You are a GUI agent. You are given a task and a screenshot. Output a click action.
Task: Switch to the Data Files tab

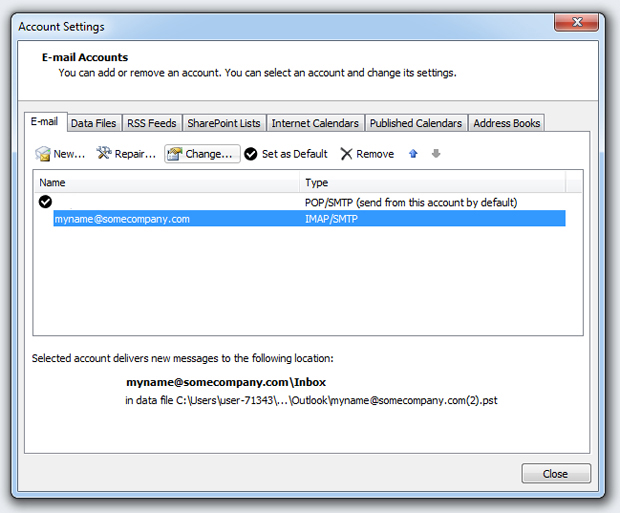click(93, 123)
